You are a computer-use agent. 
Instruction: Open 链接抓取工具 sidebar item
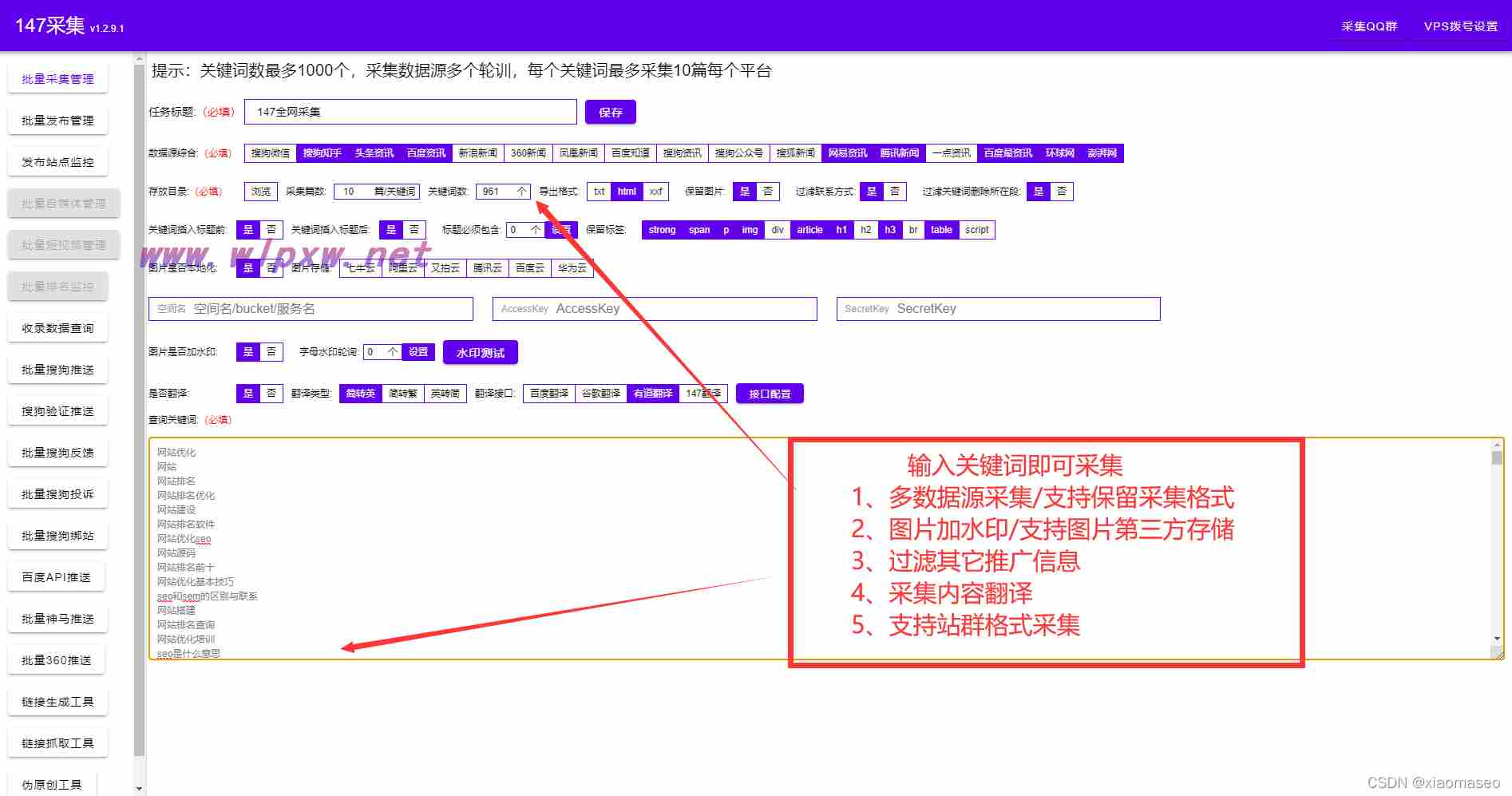[57, 743]
